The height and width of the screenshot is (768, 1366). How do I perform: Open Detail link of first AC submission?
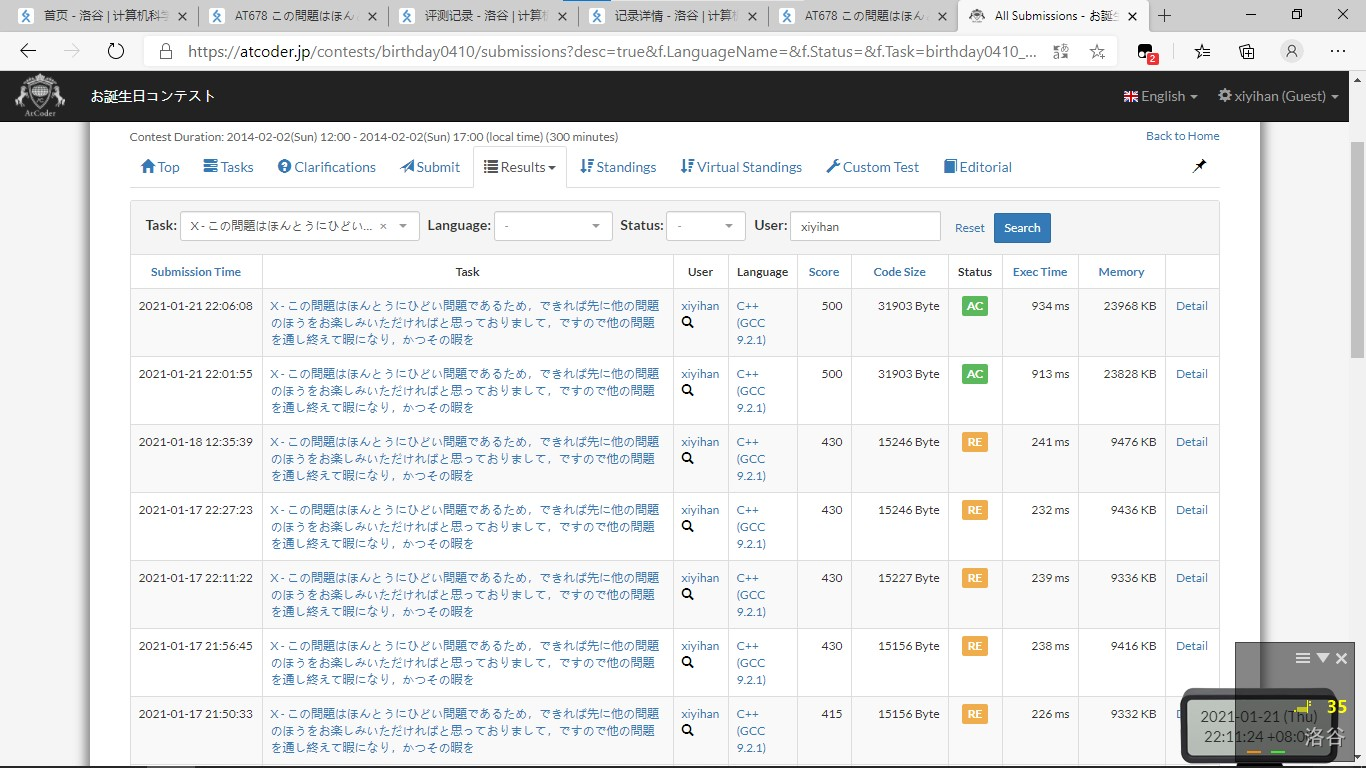(x=1191, y=306)
